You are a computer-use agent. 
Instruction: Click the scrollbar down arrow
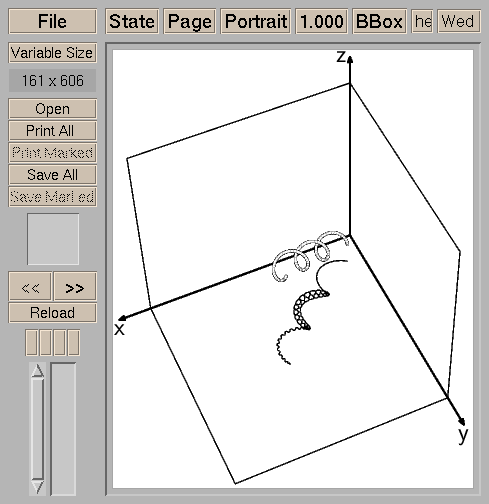click(x=38, y=487)
